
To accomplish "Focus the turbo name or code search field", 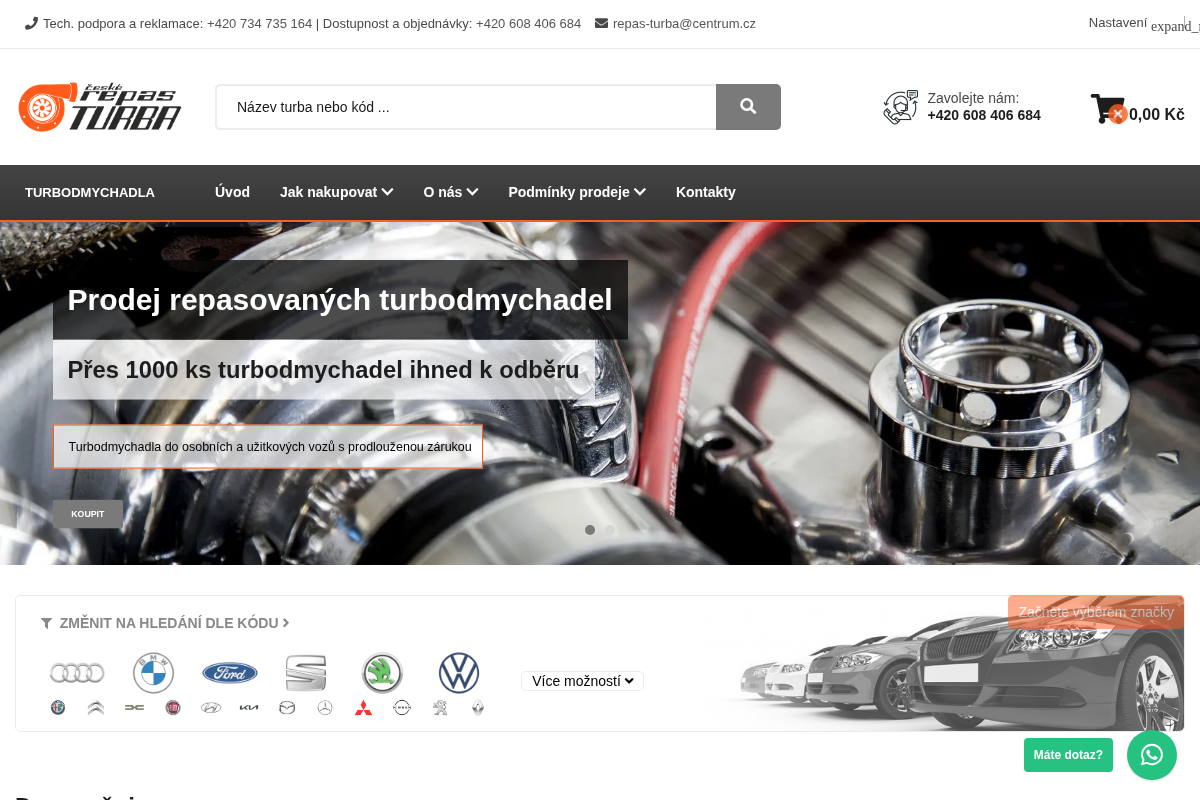I will [x=466, y=107].
